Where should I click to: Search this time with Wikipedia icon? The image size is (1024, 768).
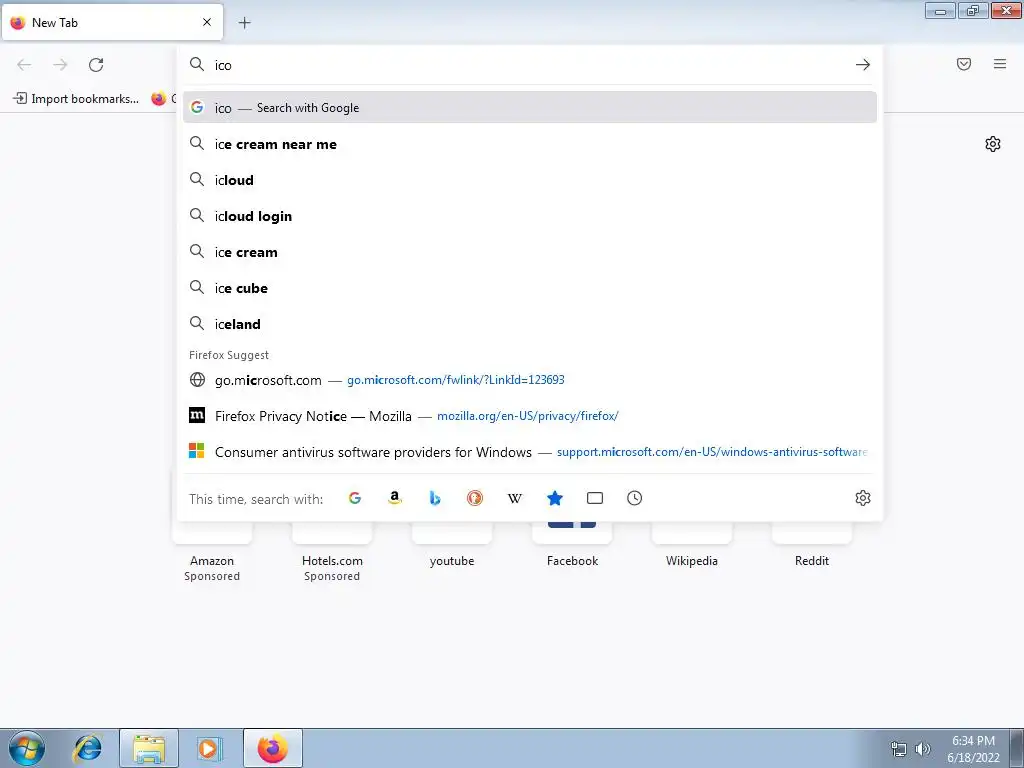515,498
